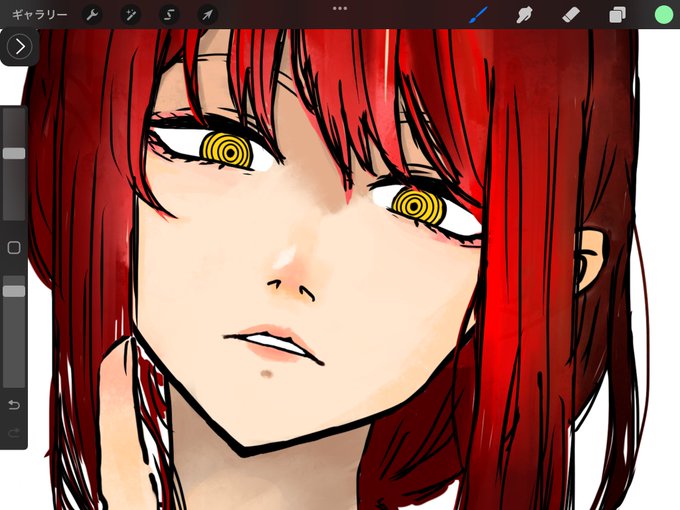
Task: Select the Smudge tool
Action: [524, 15]
